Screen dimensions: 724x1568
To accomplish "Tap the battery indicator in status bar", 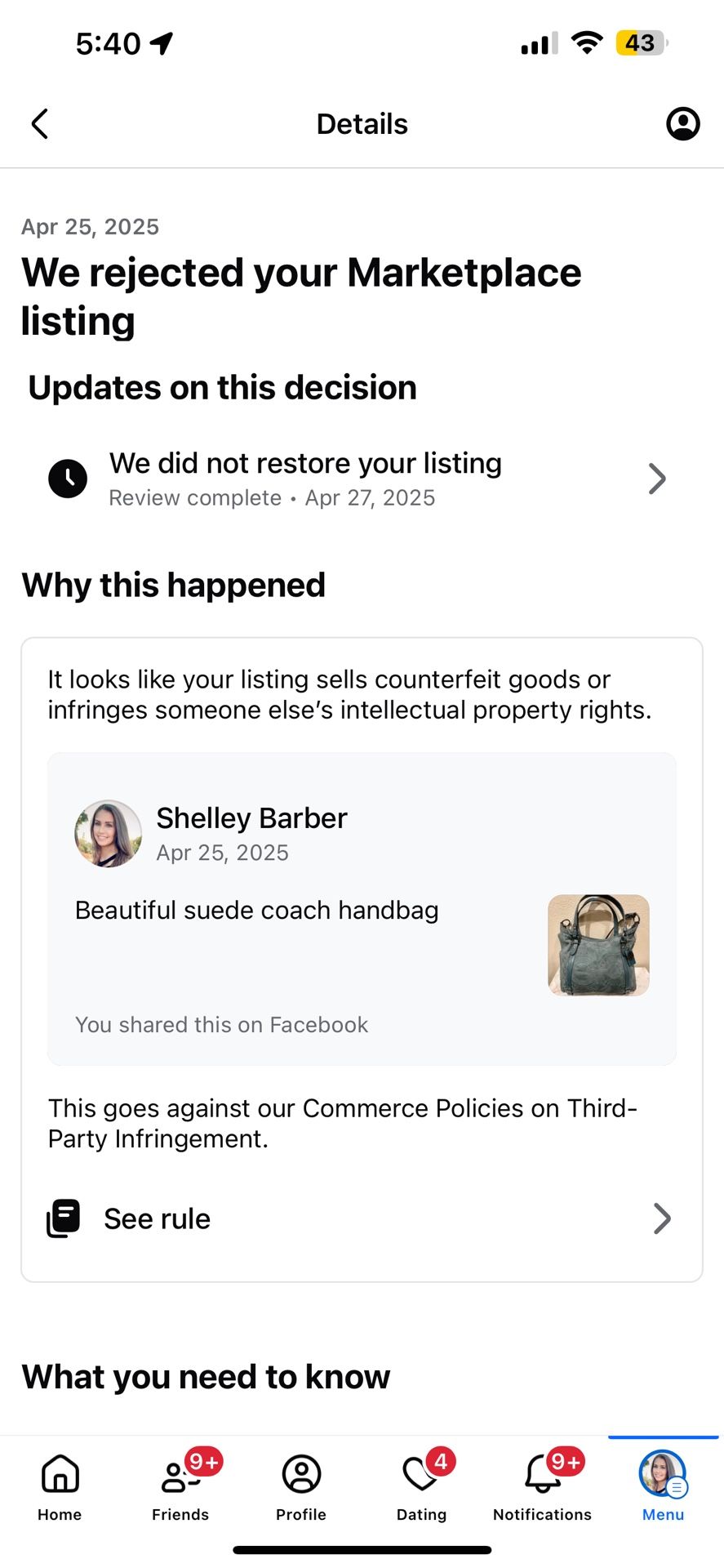I will point(642,42).
